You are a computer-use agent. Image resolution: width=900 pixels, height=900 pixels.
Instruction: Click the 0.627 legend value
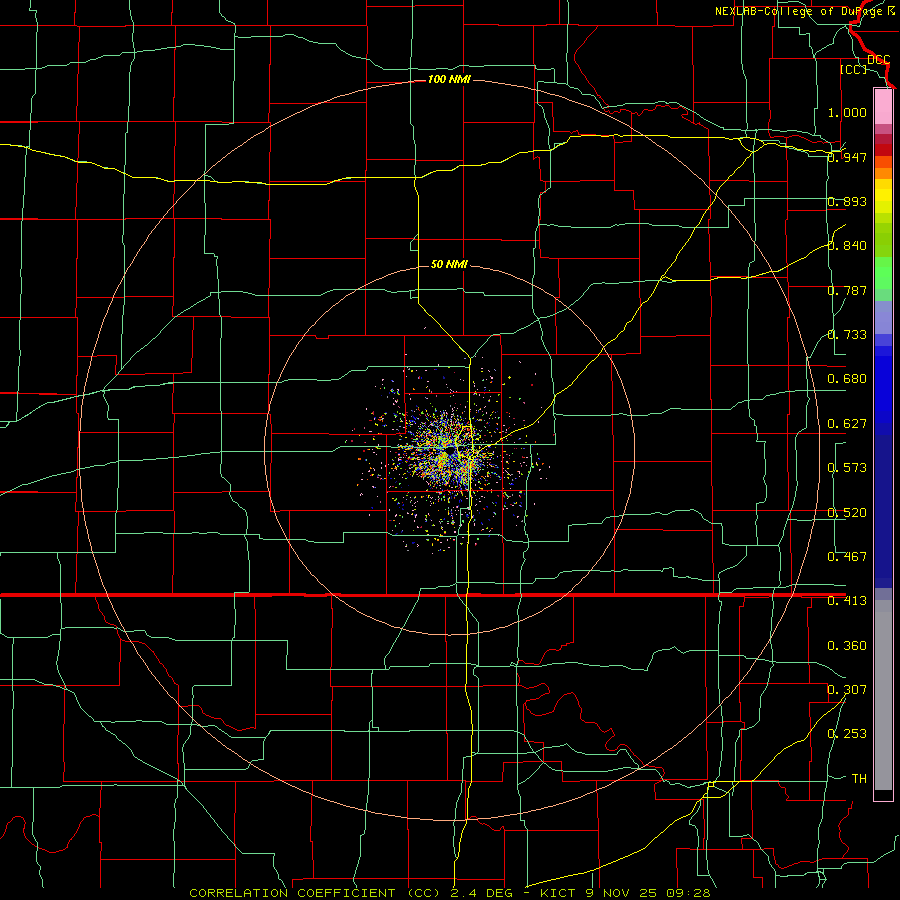point(847,424)
